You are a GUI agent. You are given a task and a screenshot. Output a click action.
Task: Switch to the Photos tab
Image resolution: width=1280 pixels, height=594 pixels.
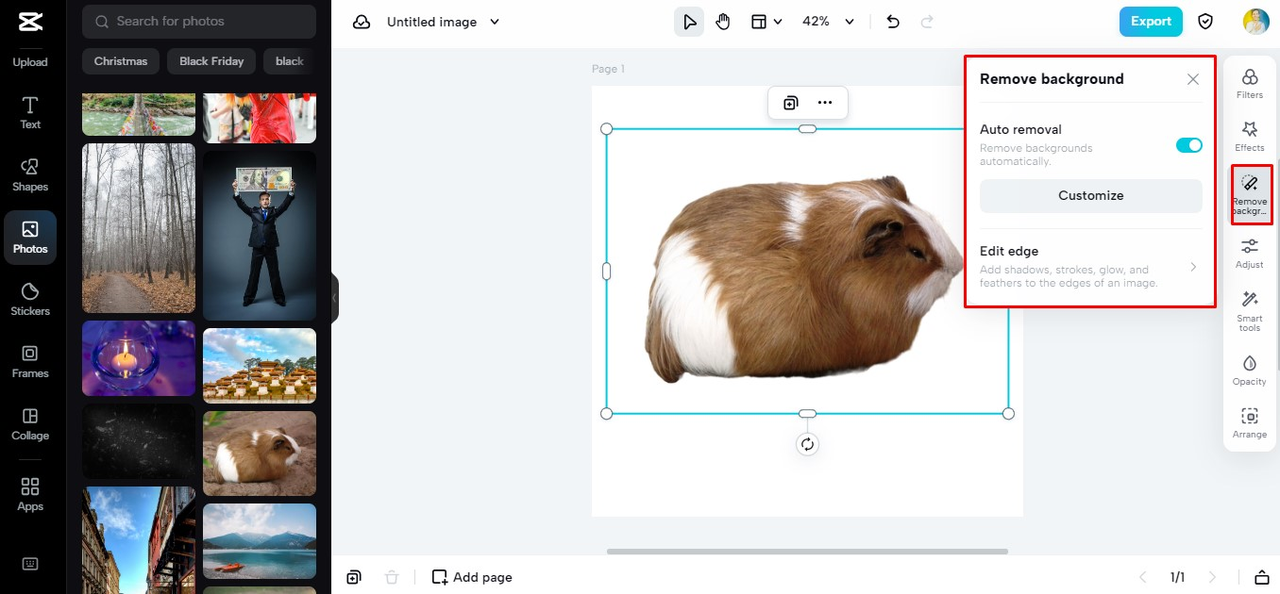click(x=30, y=238)
